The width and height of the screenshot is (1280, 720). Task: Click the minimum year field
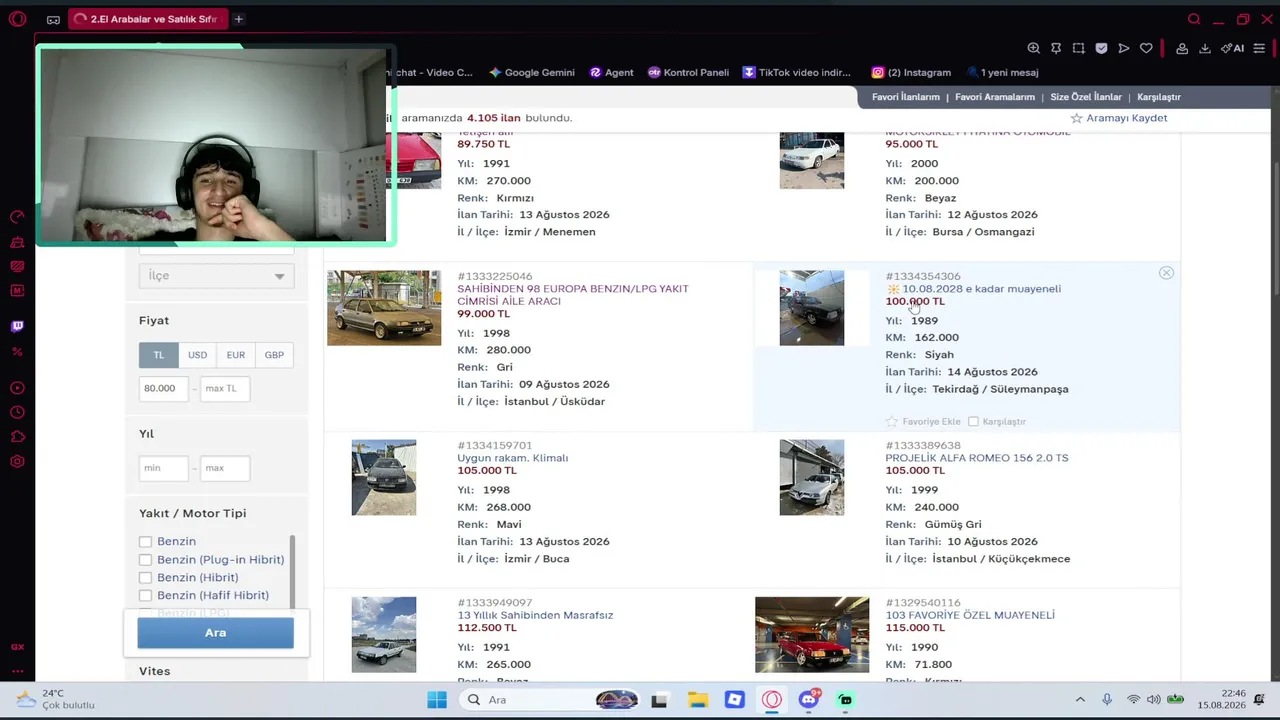(163, 468)
